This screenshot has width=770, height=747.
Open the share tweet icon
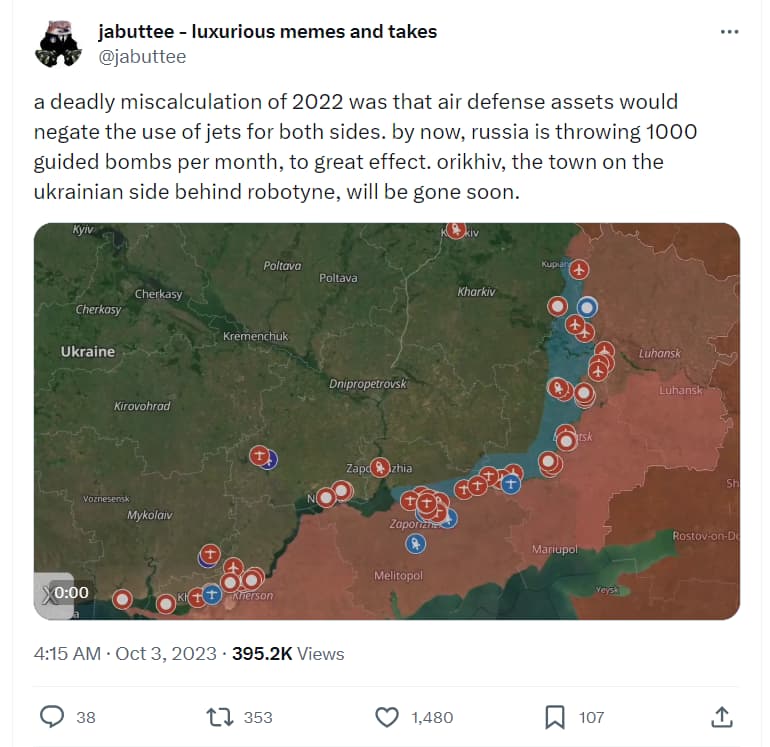pos(721,716)
